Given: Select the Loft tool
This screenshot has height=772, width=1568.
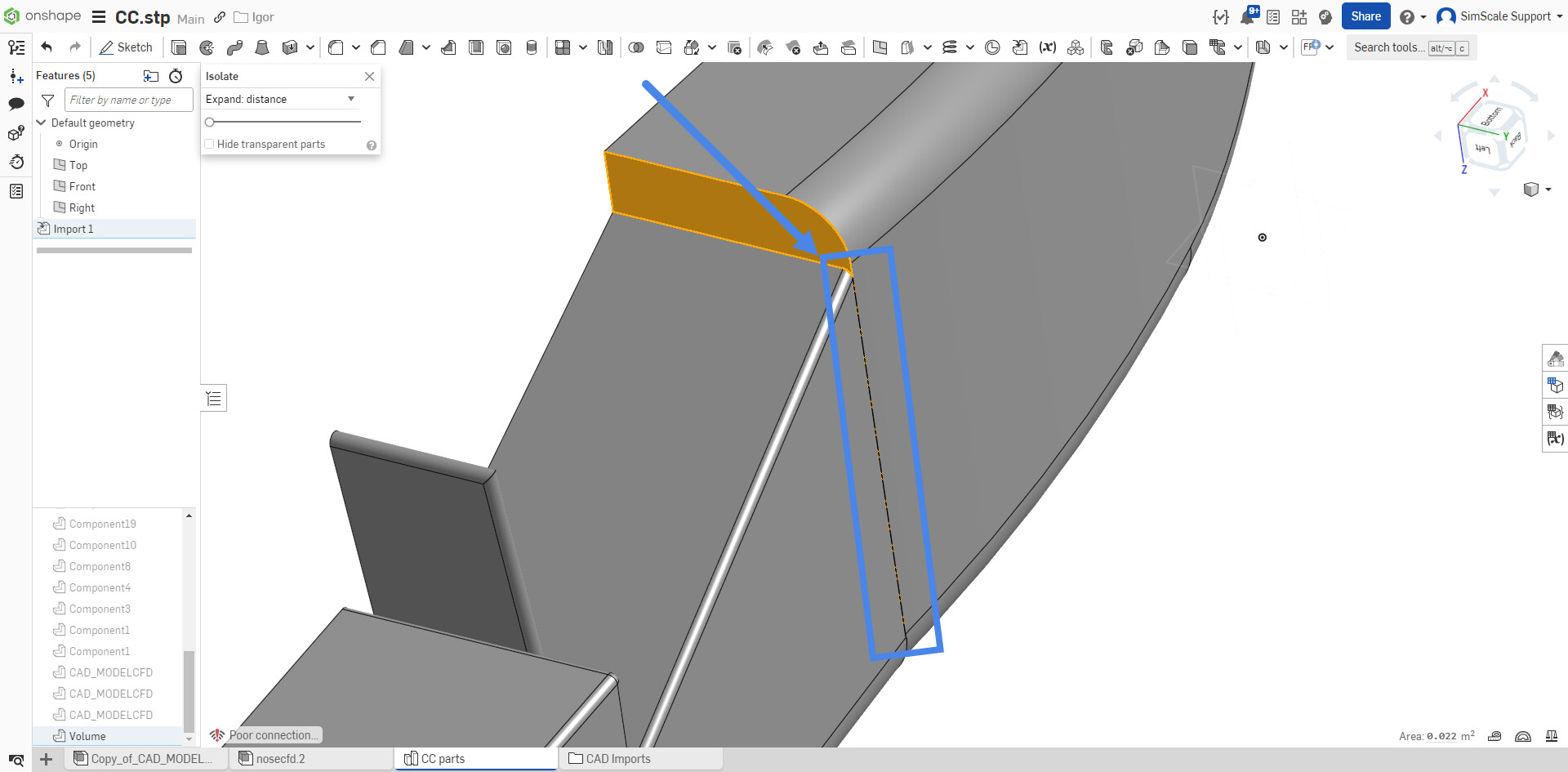Looking at the screenshot, I should tap(262, 47).
